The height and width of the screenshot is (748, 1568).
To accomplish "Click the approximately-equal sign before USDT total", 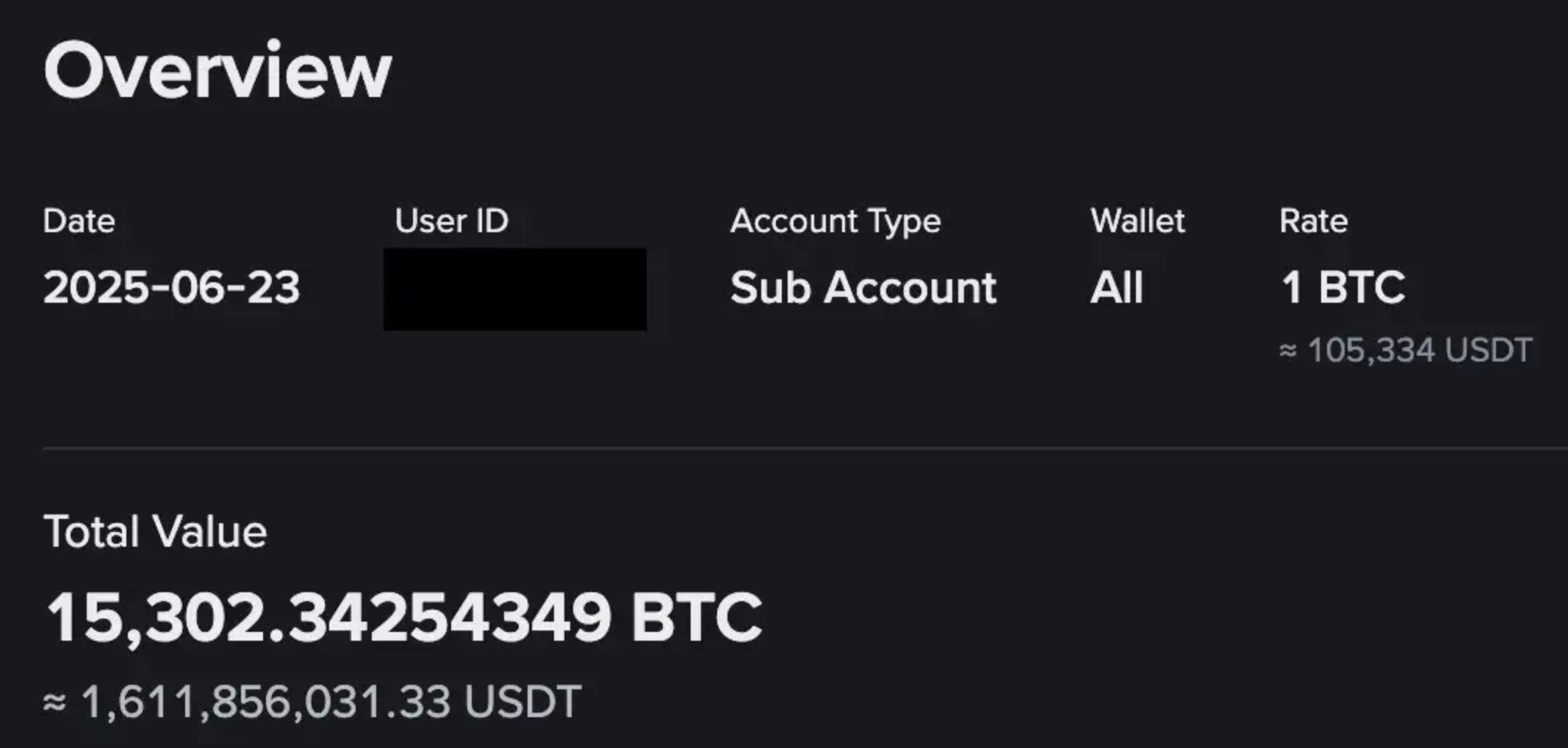I will (55, 702).
